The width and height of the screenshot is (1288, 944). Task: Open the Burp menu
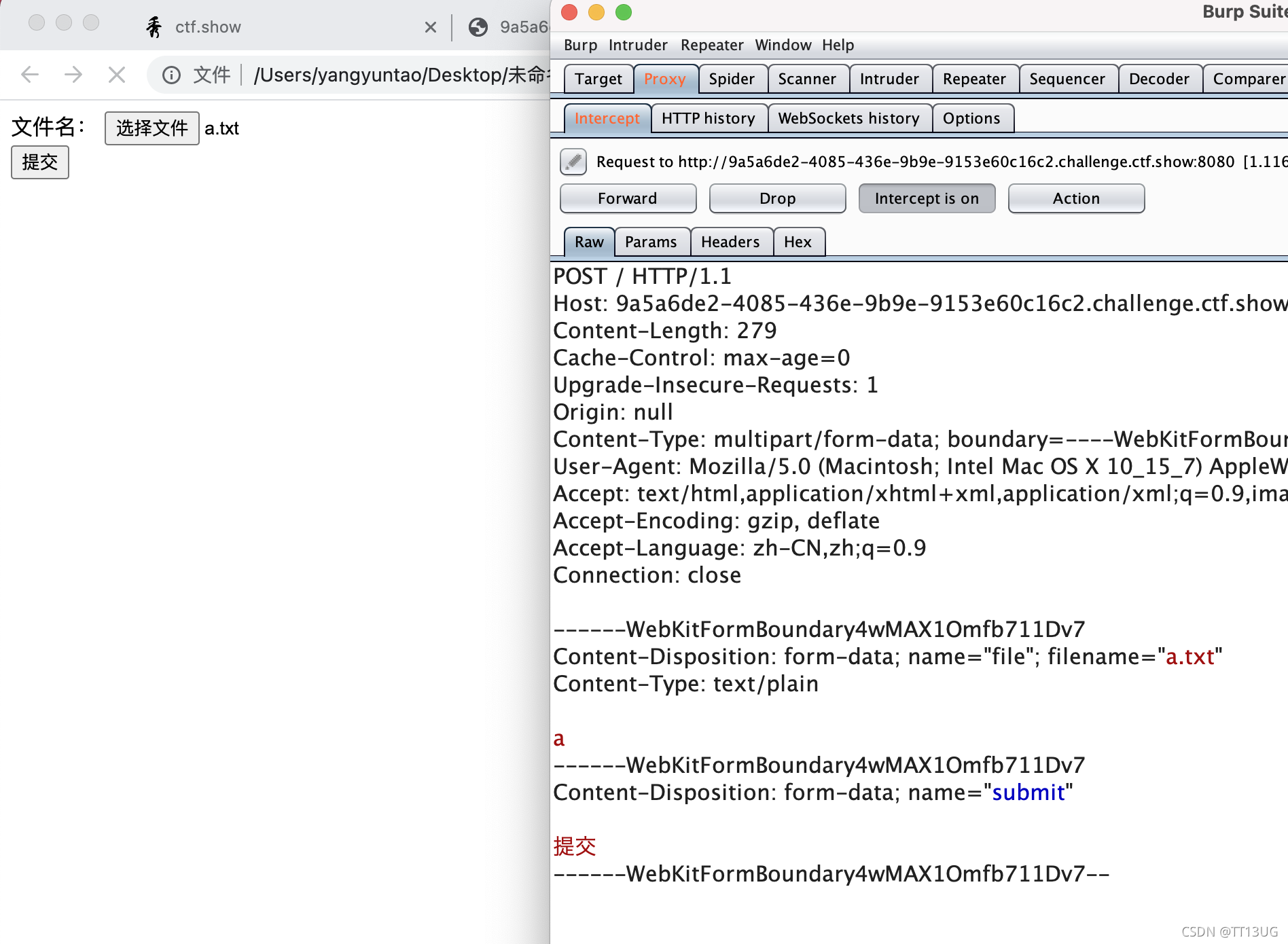581,45
